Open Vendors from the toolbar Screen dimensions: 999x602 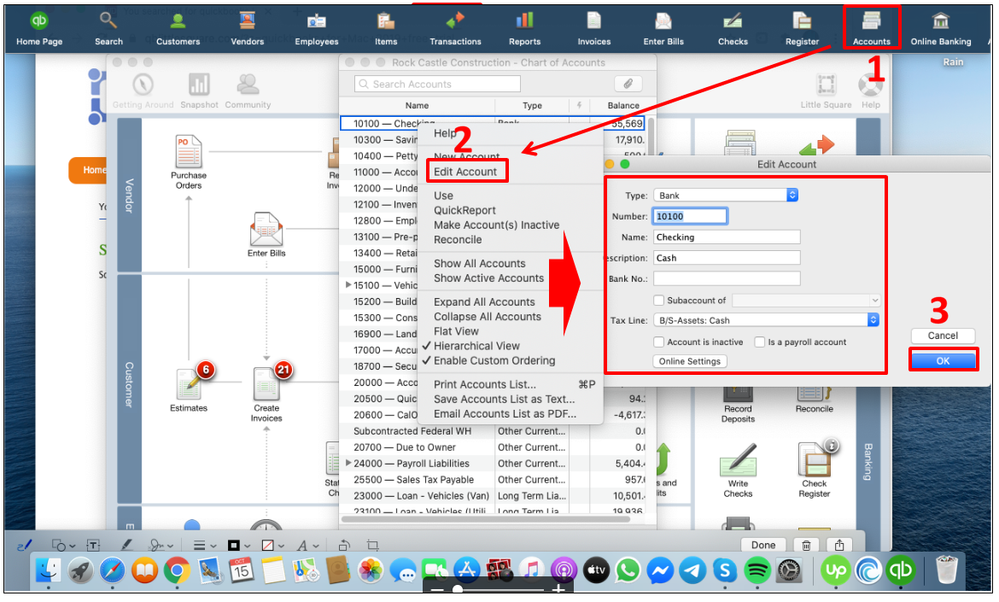click(247, 29)
